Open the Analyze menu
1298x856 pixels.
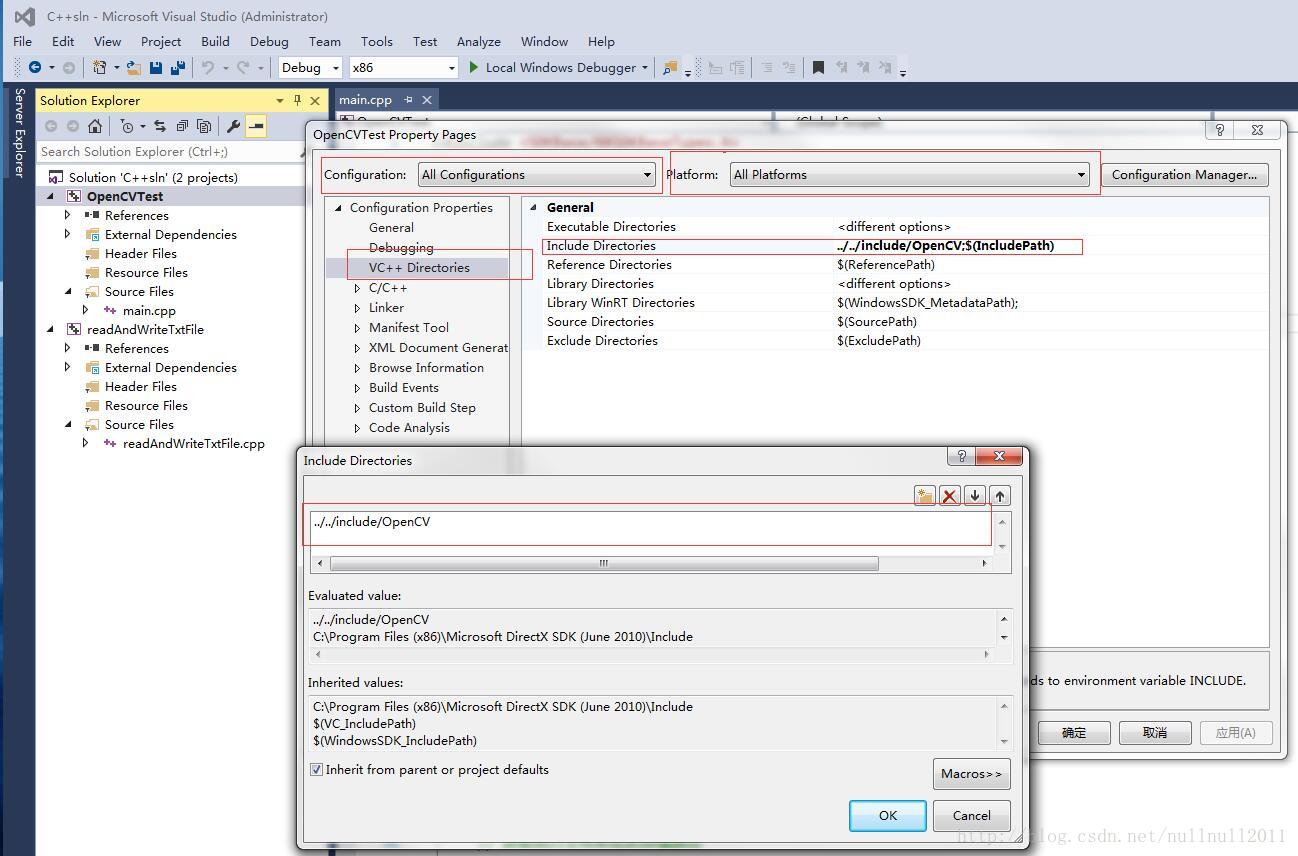point(478,41)
